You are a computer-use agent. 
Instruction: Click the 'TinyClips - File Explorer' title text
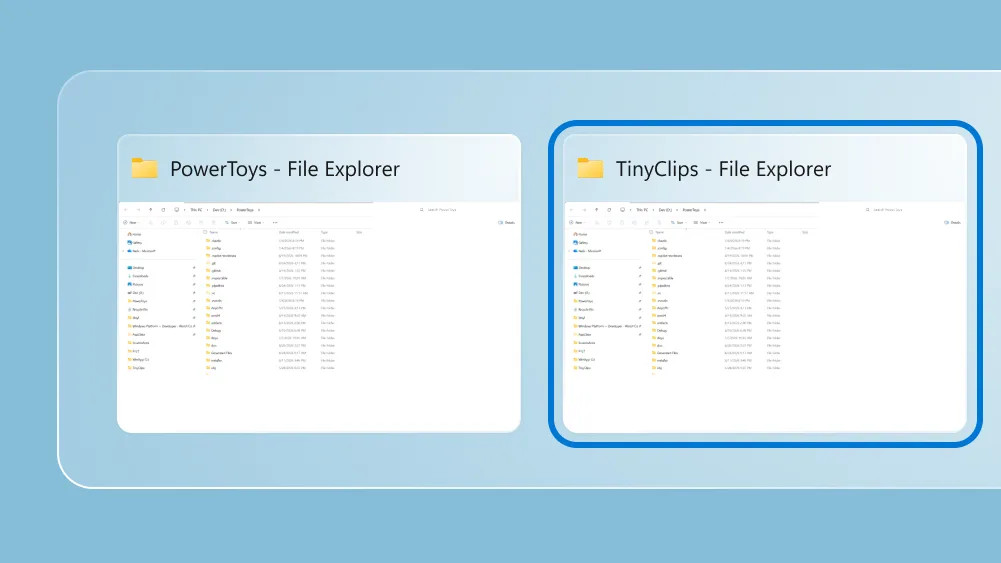723,169
